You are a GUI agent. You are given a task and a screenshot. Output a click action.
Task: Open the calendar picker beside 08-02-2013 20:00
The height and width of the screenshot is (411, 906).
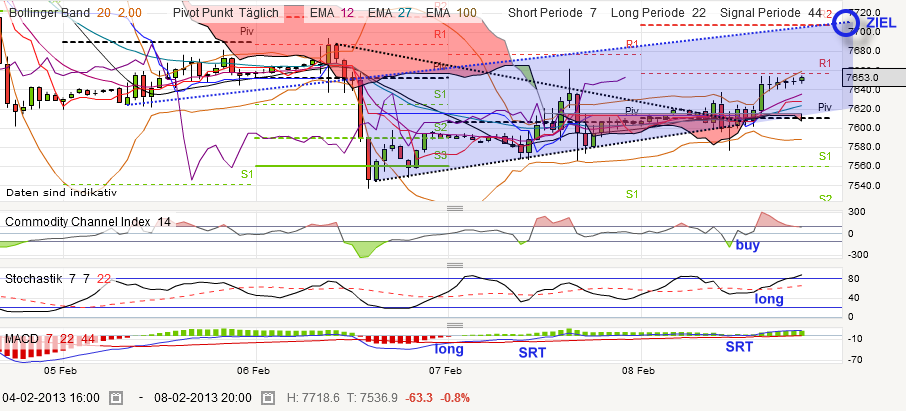268,398
